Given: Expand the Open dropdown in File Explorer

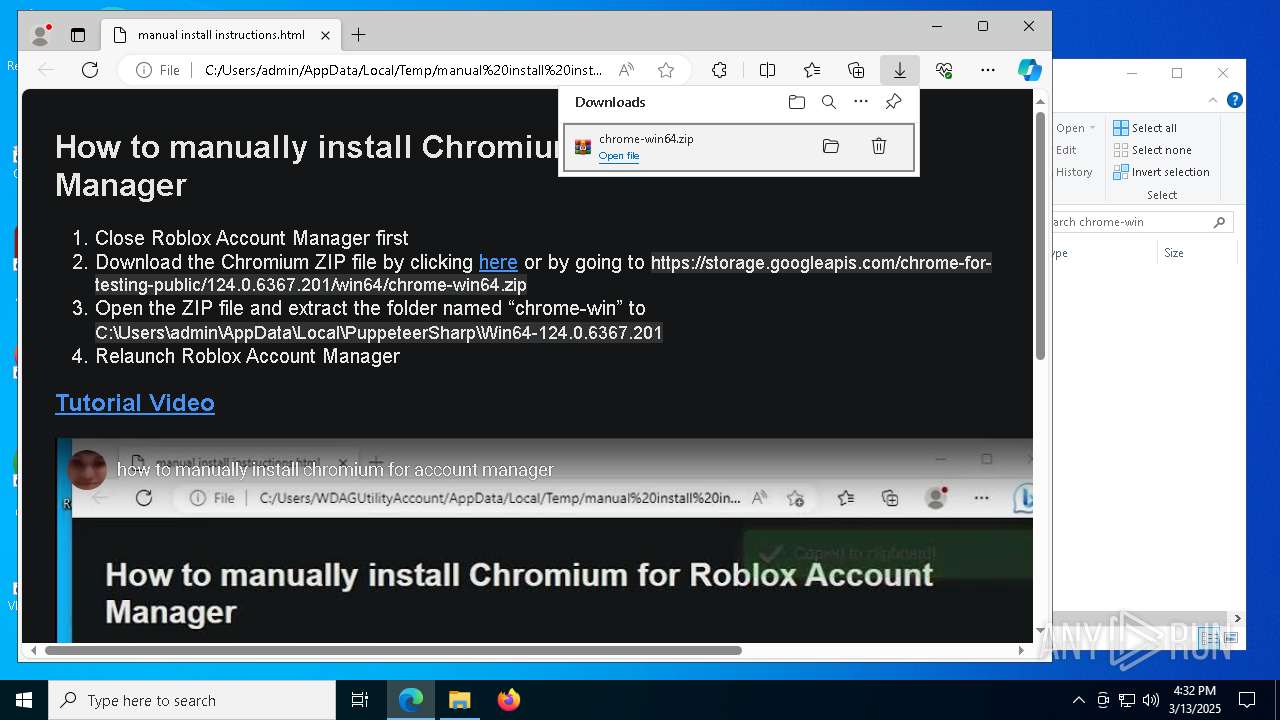Looking at the screenshot, I should 1076,128.
